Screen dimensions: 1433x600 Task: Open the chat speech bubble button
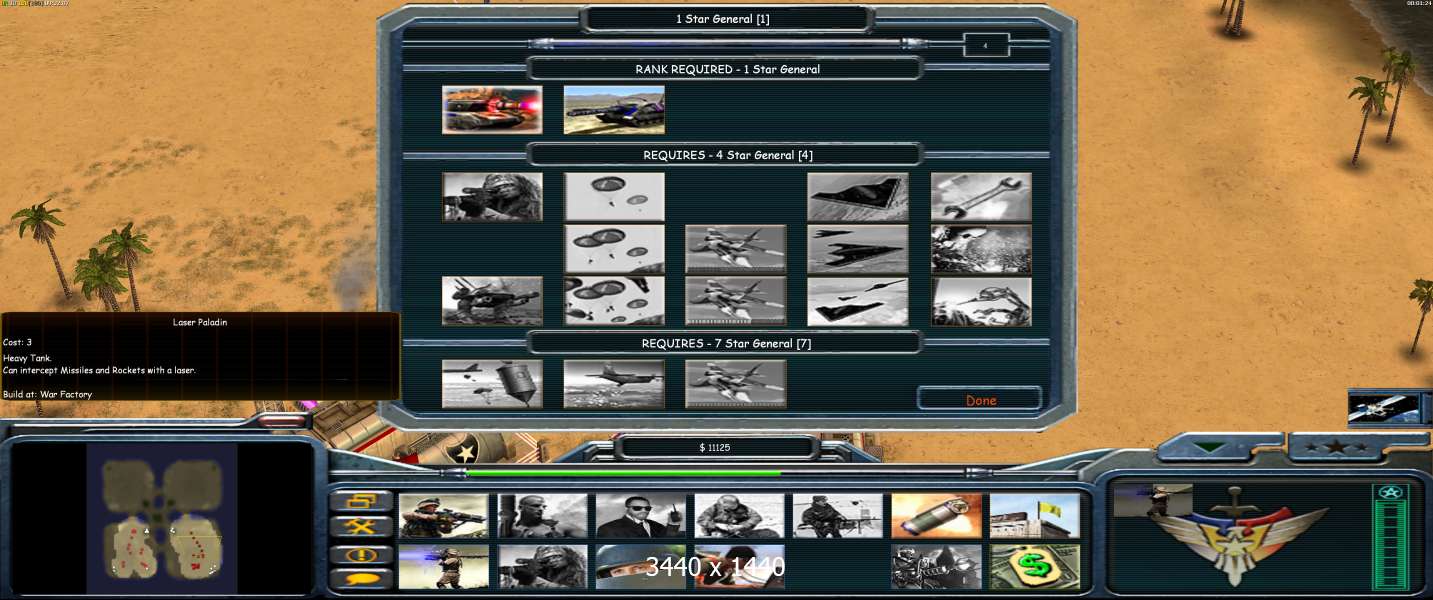point(360,578)
